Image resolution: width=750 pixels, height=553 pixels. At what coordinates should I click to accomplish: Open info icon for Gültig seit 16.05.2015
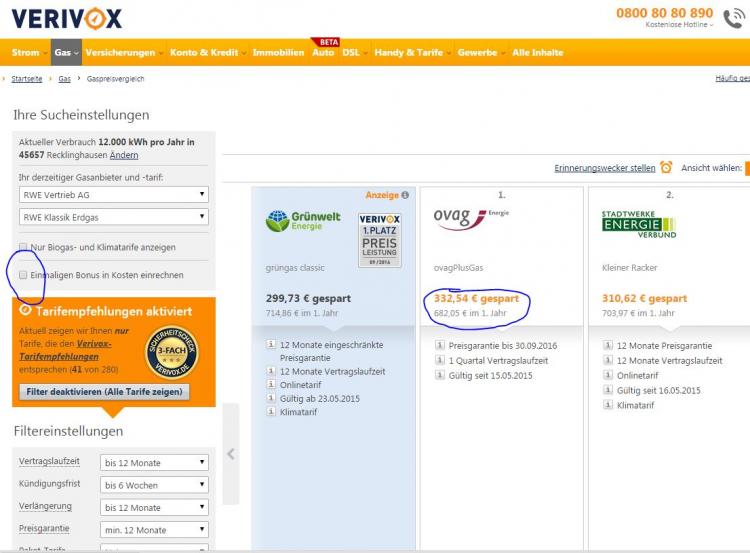point(608,389)
